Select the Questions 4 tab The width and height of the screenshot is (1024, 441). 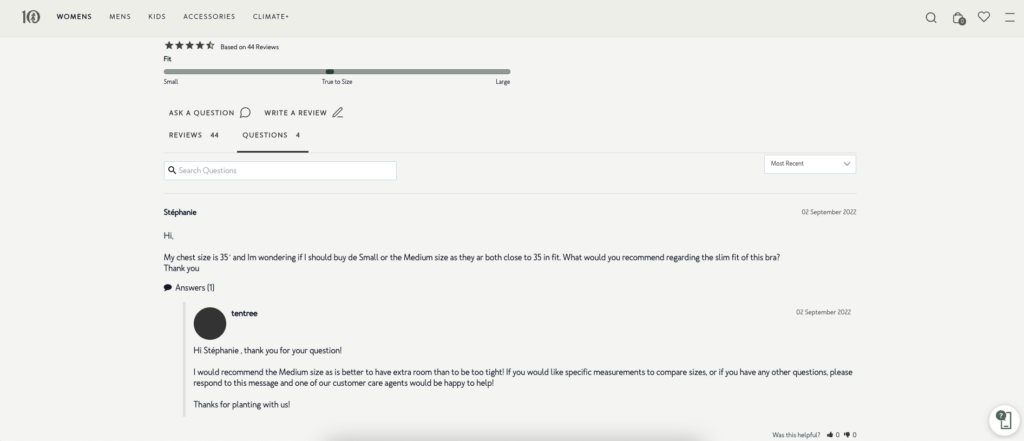point(271,135)
